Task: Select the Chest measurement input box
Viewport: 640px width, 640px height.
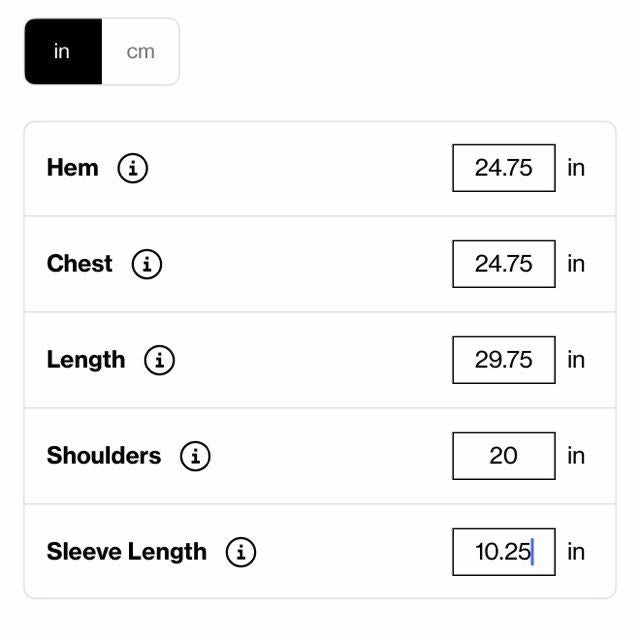Action: point(503,264)
